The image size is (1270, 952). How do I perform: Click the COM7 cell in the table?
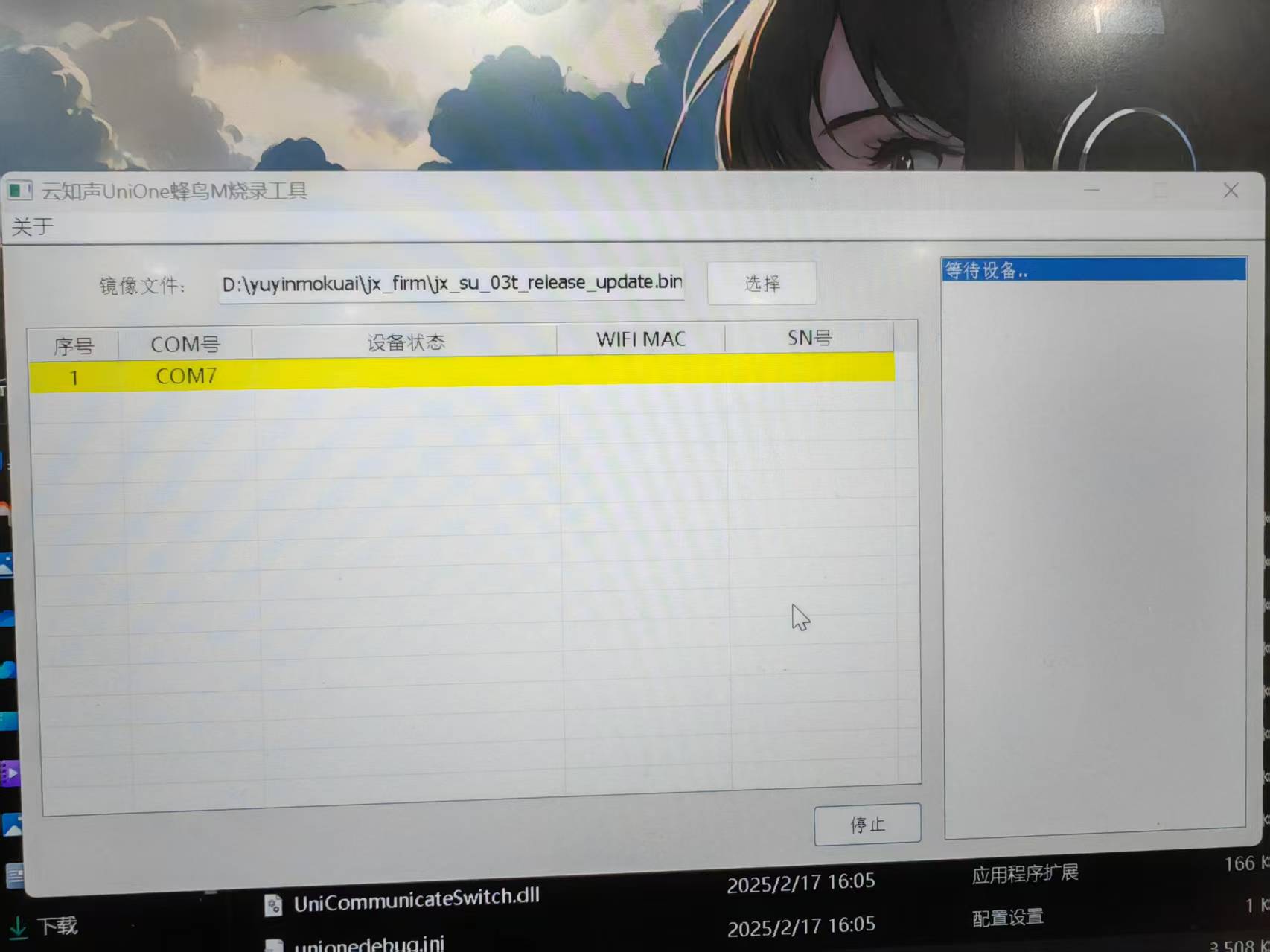tap(186, 376)
